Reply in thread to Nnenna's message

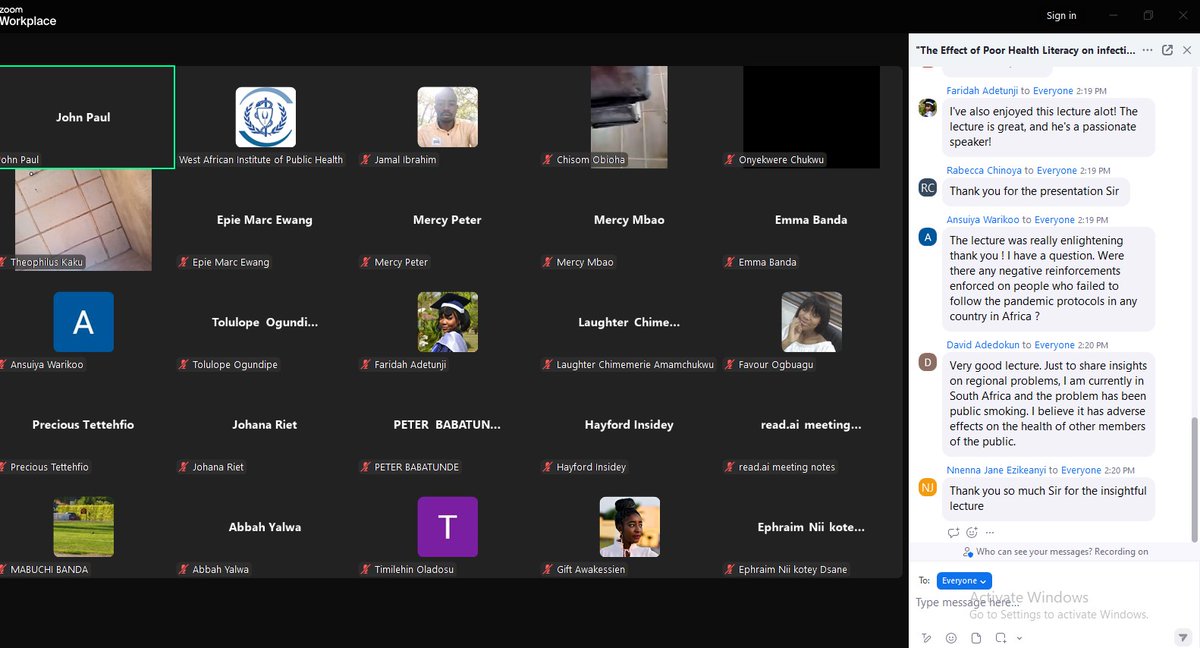click(x=953, y=533)
